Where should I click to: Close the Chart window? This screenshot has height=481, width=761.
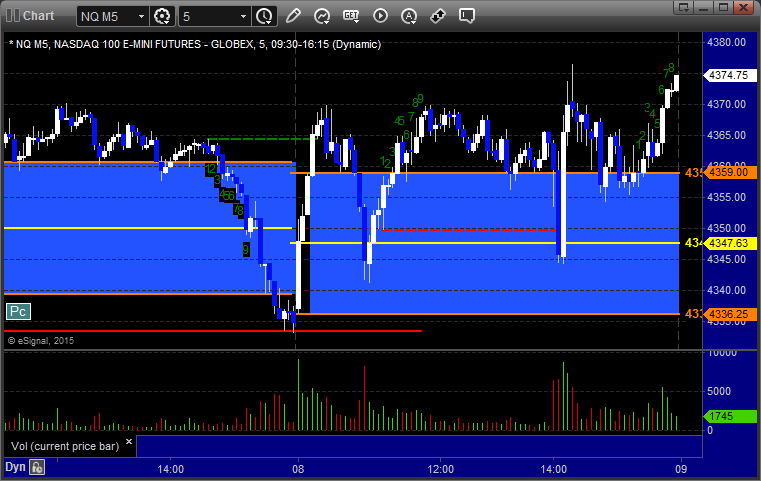click(x=743, y=7)
